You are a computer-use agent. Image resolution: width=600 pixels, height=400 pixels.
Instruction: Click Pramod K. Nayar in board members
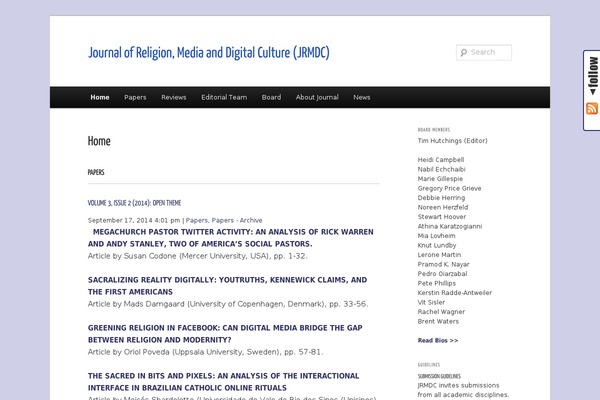[x=443, y=264]
